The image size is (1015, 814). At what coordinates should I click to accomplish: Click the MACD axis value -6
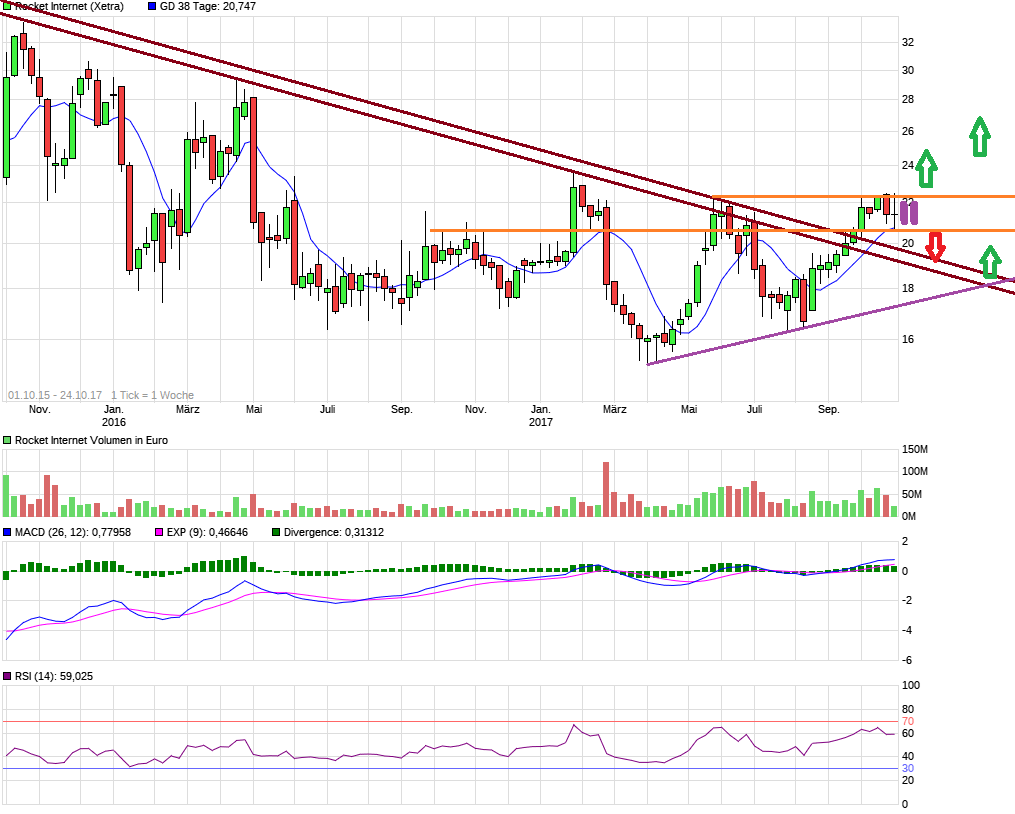point(907,661)
